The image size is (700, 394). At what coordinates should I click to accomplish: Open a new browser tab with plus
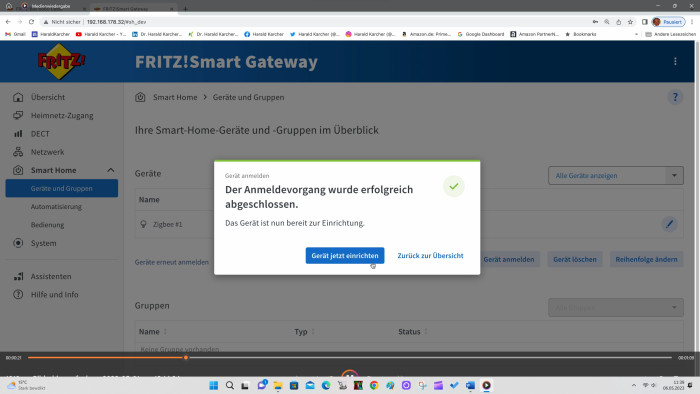[185, 8]
